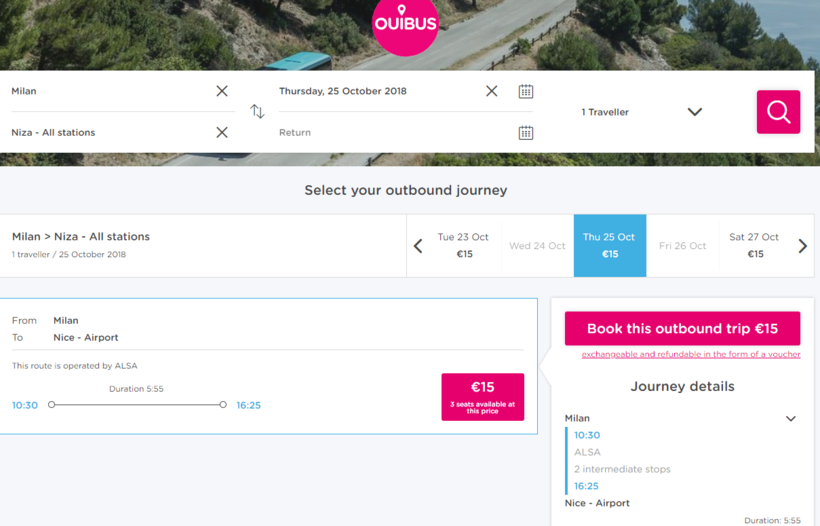820x526 pixels.
Task: Swap departure and destination cities
Action: click(257, 112)
